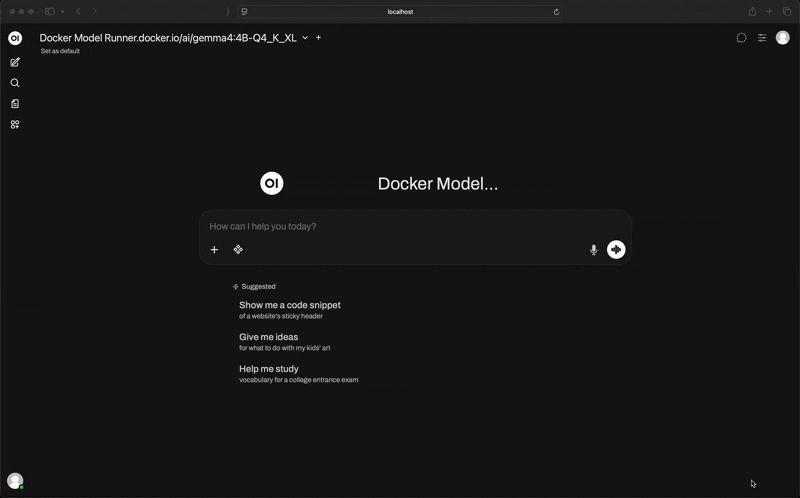This screenshot has width=800, height=498.
Task: Start voice mode with waveform button
Action: (x=616, y=250)
